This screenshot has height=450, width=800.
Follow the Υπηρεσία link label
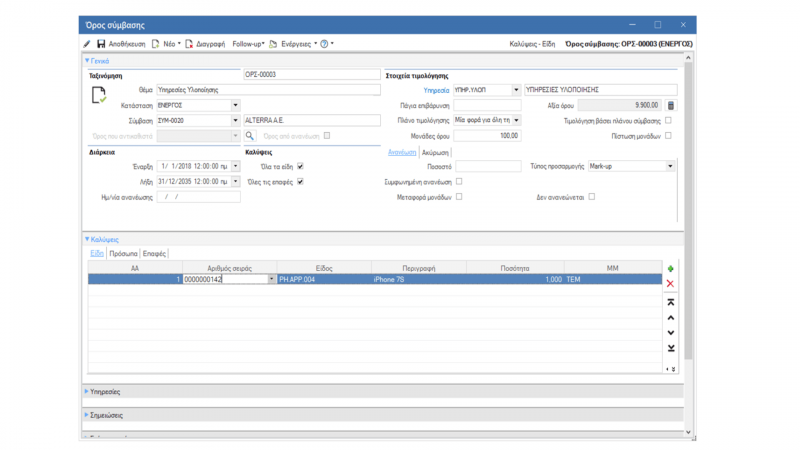436,90
